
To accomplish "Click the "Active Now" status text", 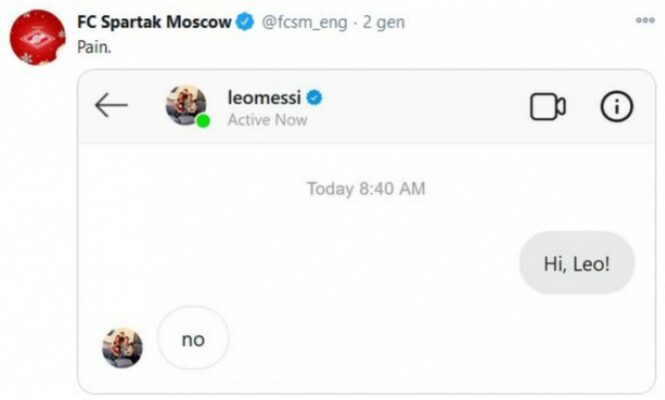I will point(267,120).
